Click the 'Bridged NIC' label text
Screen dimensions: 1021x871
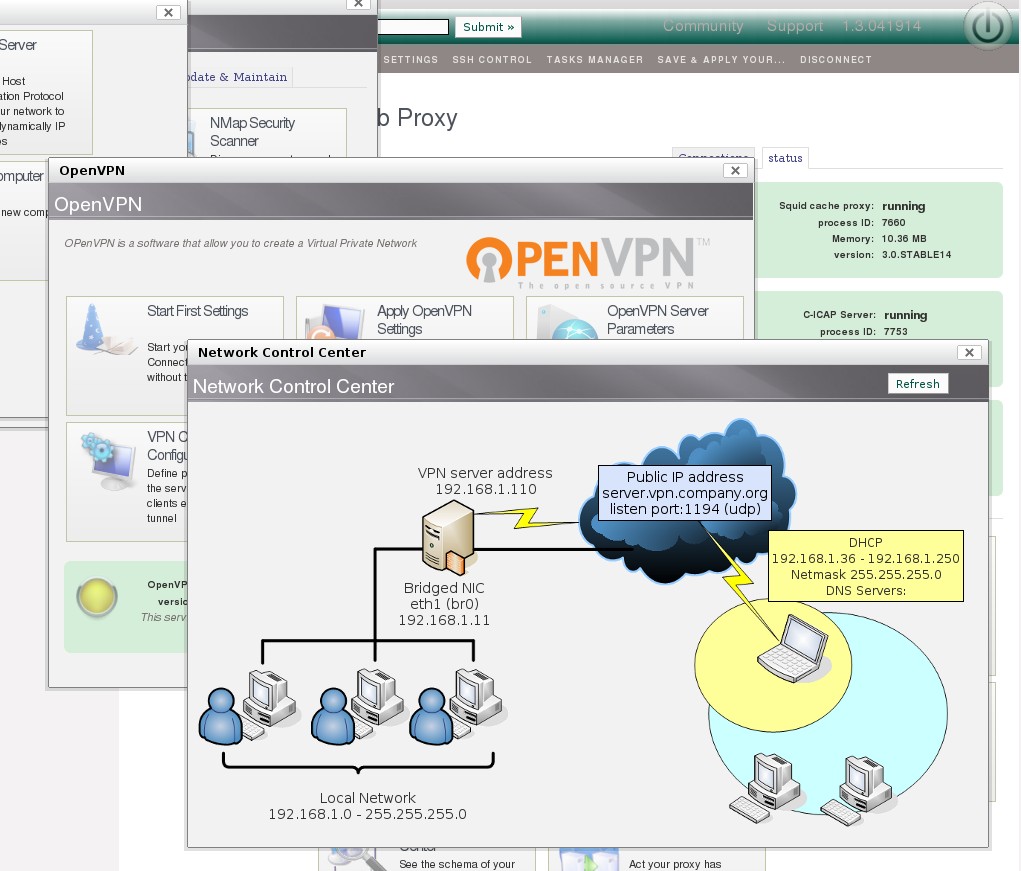click(x=444, y=588)
